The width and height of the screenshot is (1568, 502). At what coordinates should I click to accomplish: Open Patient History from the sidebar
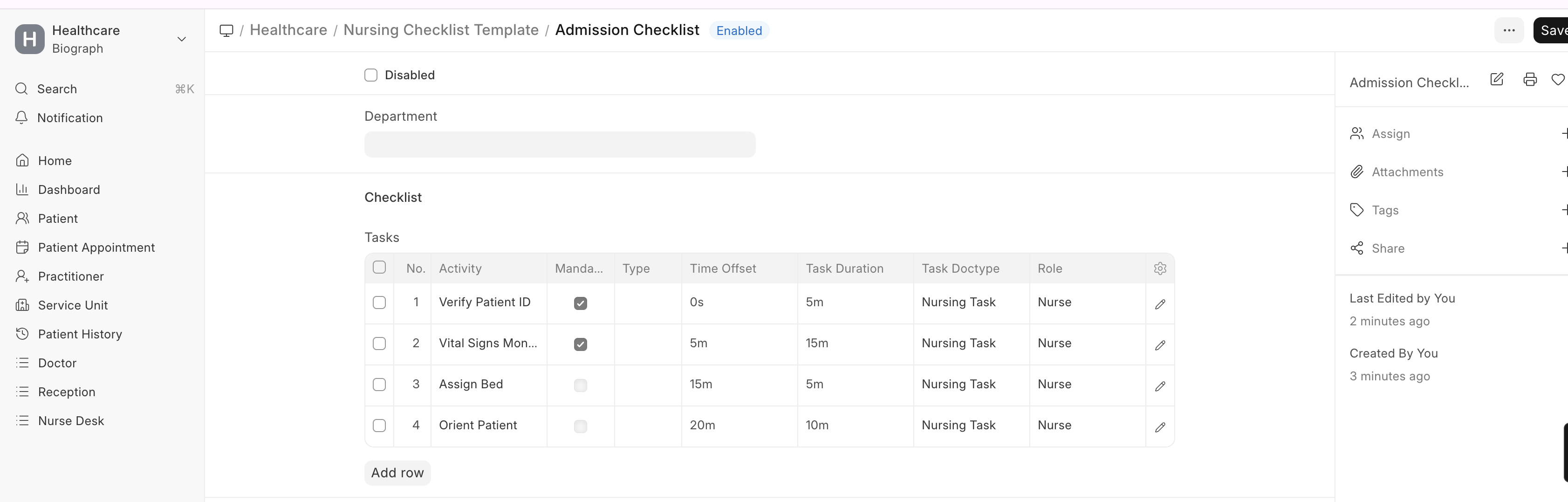pos(80,334)
